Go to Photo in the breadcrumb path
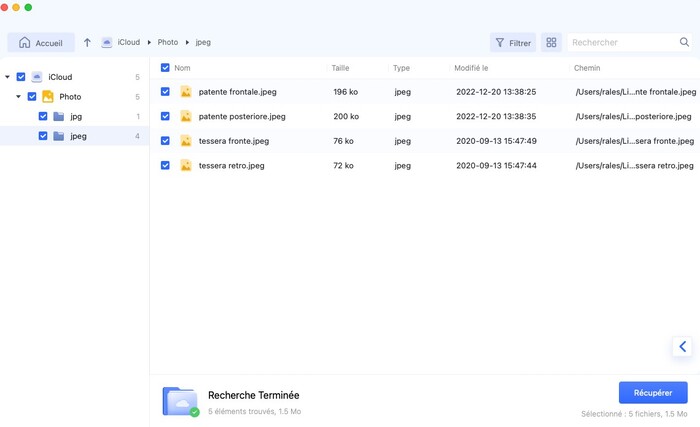 click(169, 43)
